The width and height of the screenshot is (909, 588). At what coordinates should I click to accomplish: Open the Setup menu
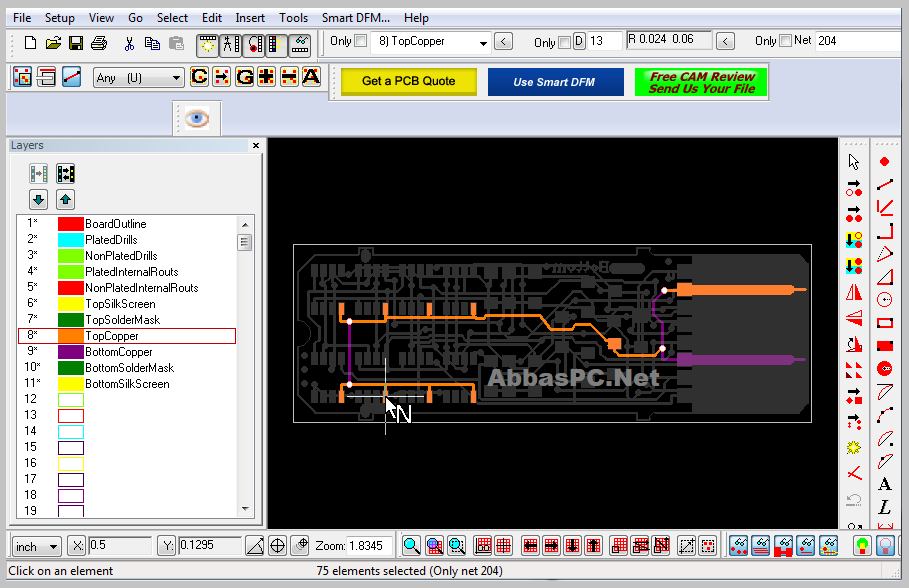click(60, 18)
